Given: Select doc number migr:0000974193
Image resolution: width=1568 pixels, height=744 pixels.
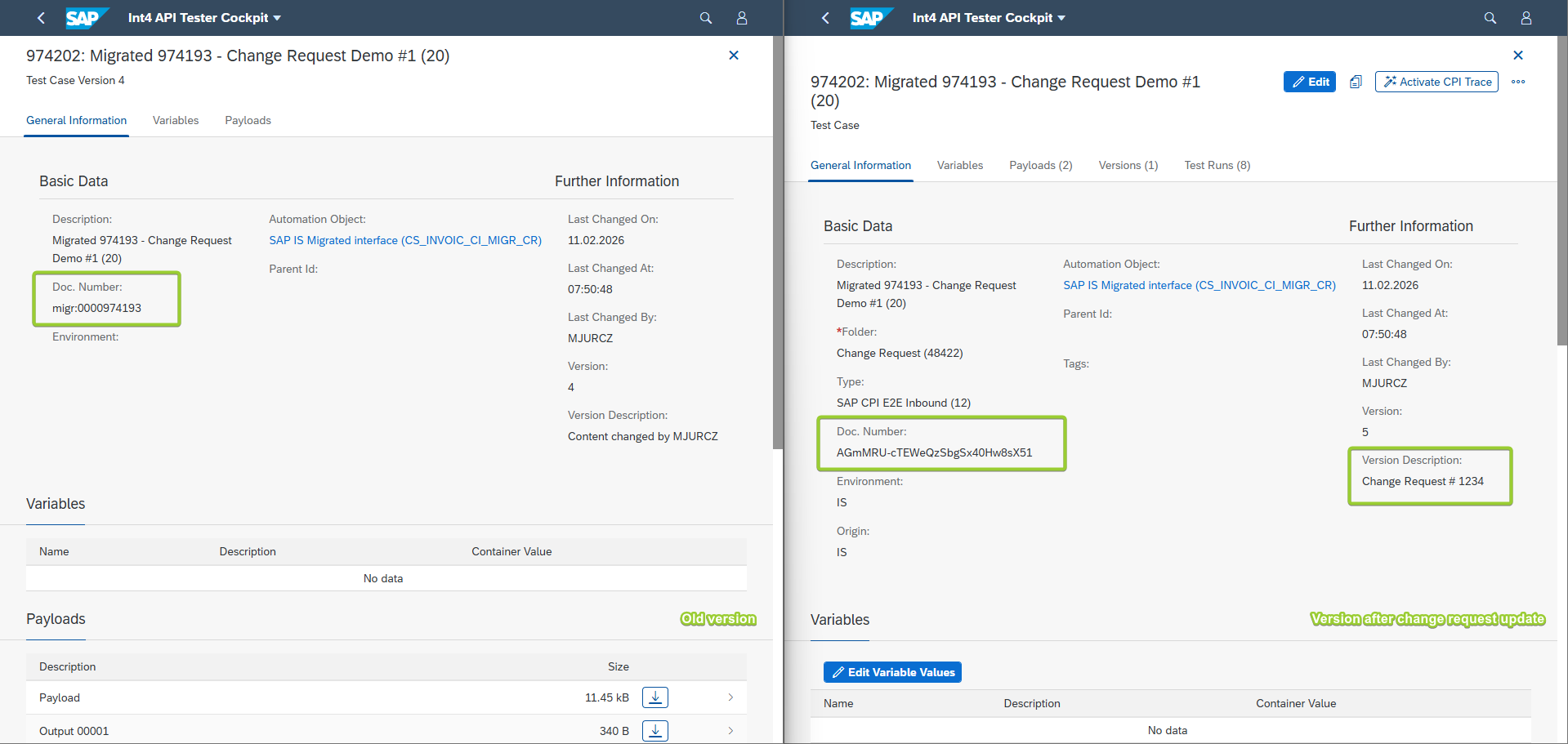Looking at the screenshot, I should [96, 308].
